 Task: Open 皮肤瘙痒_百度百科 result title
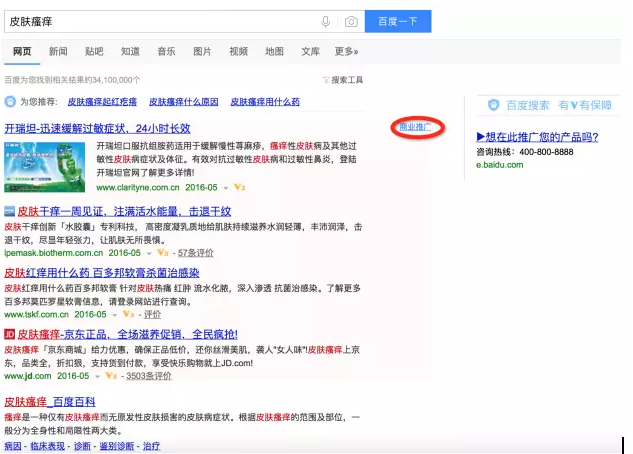click(x=50, y=402)
